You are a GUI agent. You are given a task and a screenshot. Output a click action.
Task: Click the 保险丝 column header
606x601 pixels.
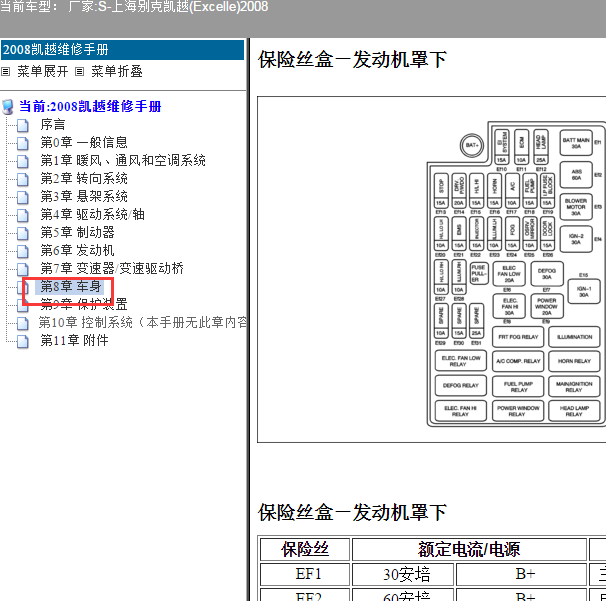(305, 549)
